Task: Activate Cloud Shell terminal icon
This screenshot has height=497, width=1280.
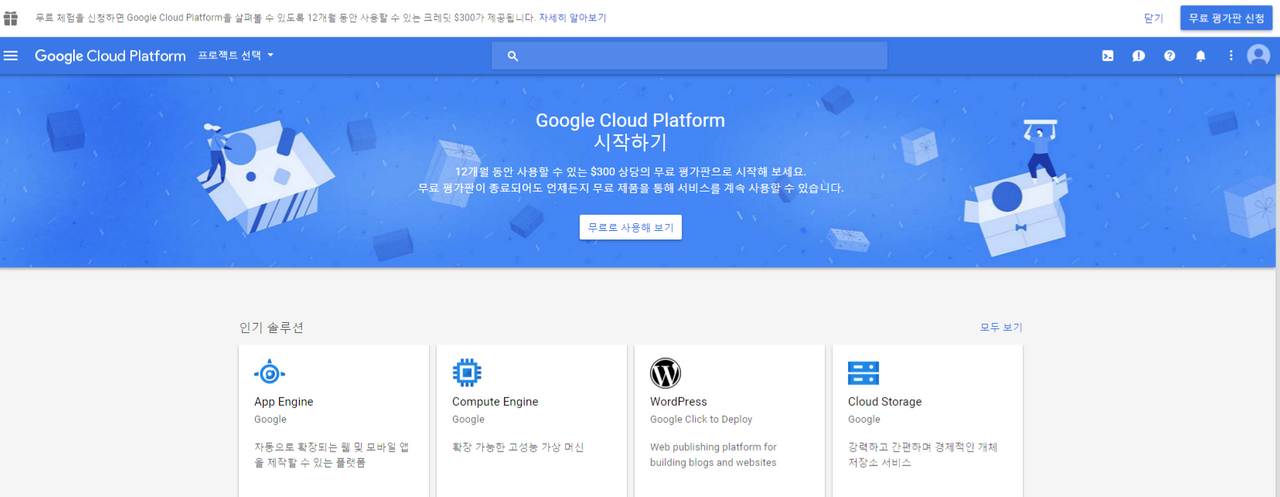Action: 1108,56
